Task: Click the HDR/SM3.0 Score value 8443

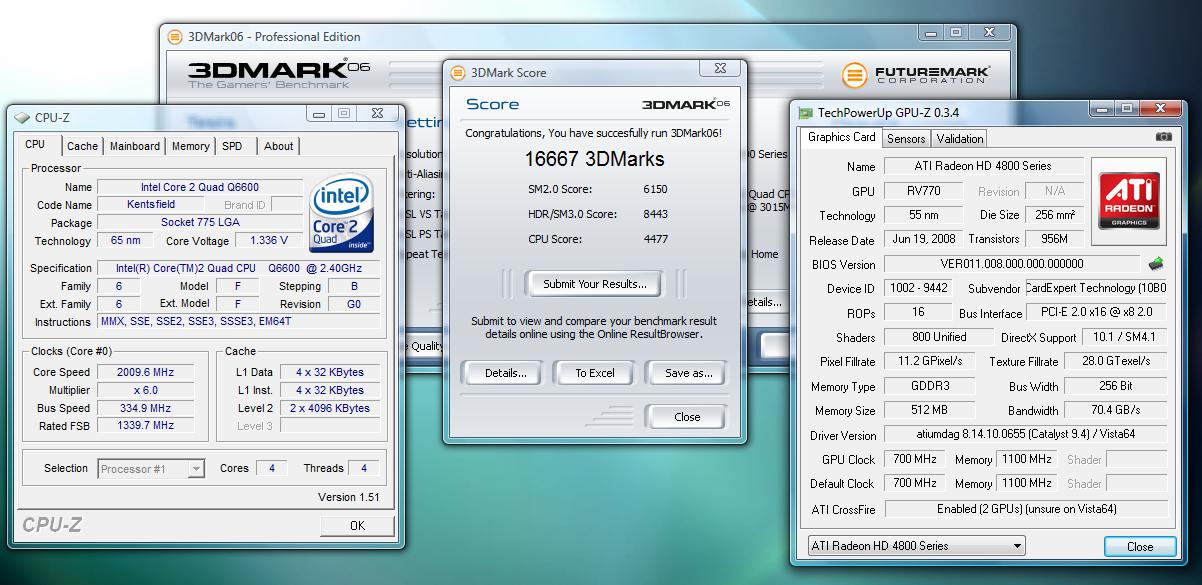Action: (655, 214)
